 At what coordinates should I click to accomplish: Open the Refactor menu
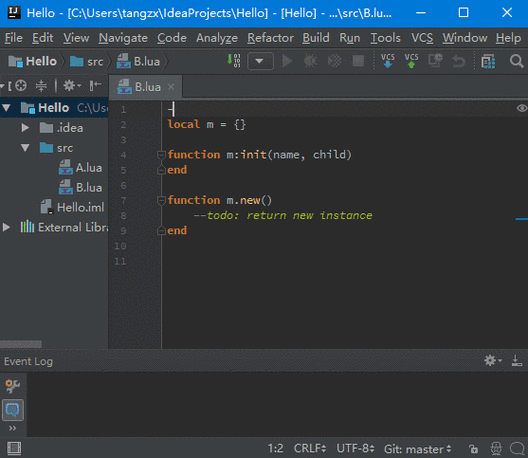point(270,38)
